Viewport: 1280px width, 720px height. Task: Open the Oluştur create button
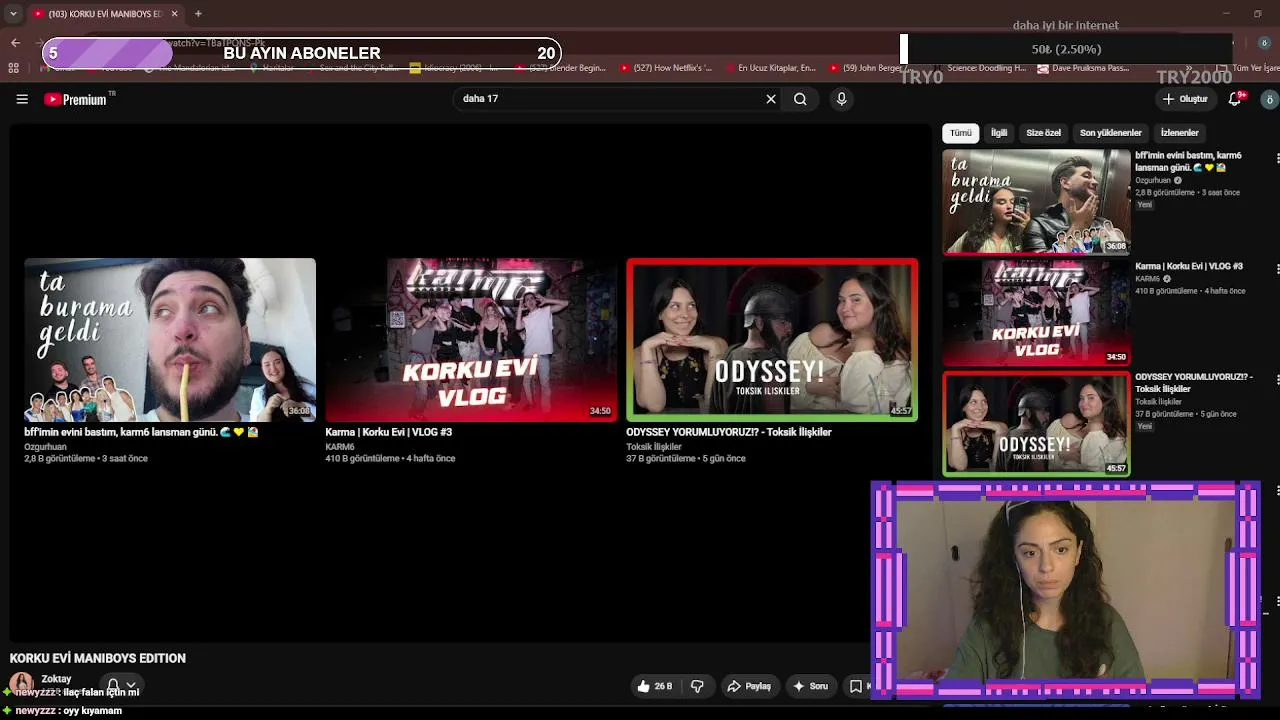click(x=1185, y=99)
